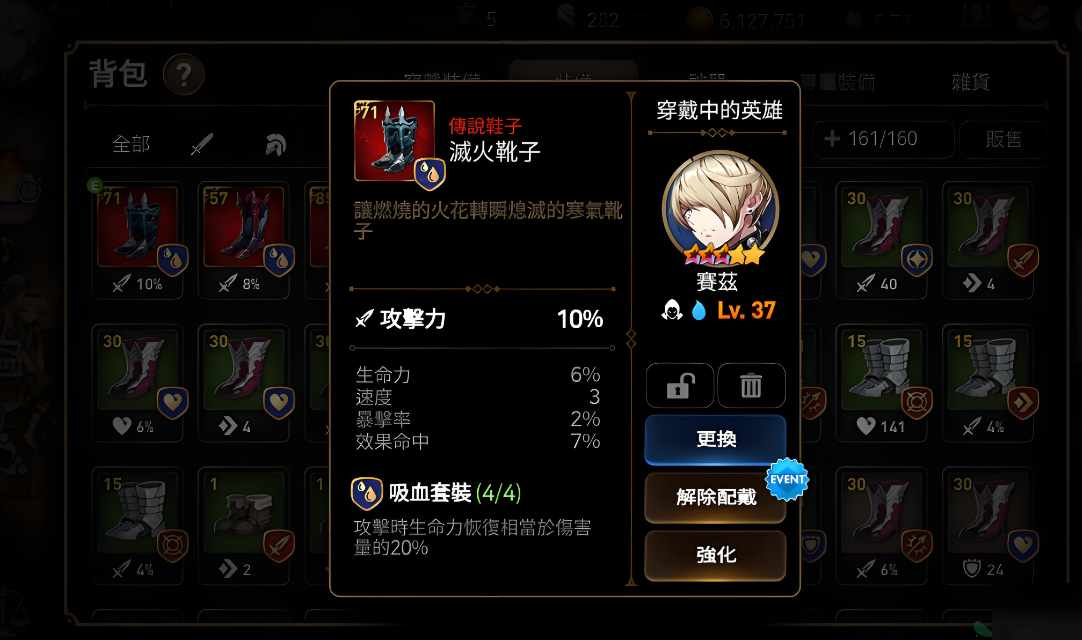The width and height of the screenshot is (1082, 640).
Task: Select the helmet filter icon
Action: 276,144
